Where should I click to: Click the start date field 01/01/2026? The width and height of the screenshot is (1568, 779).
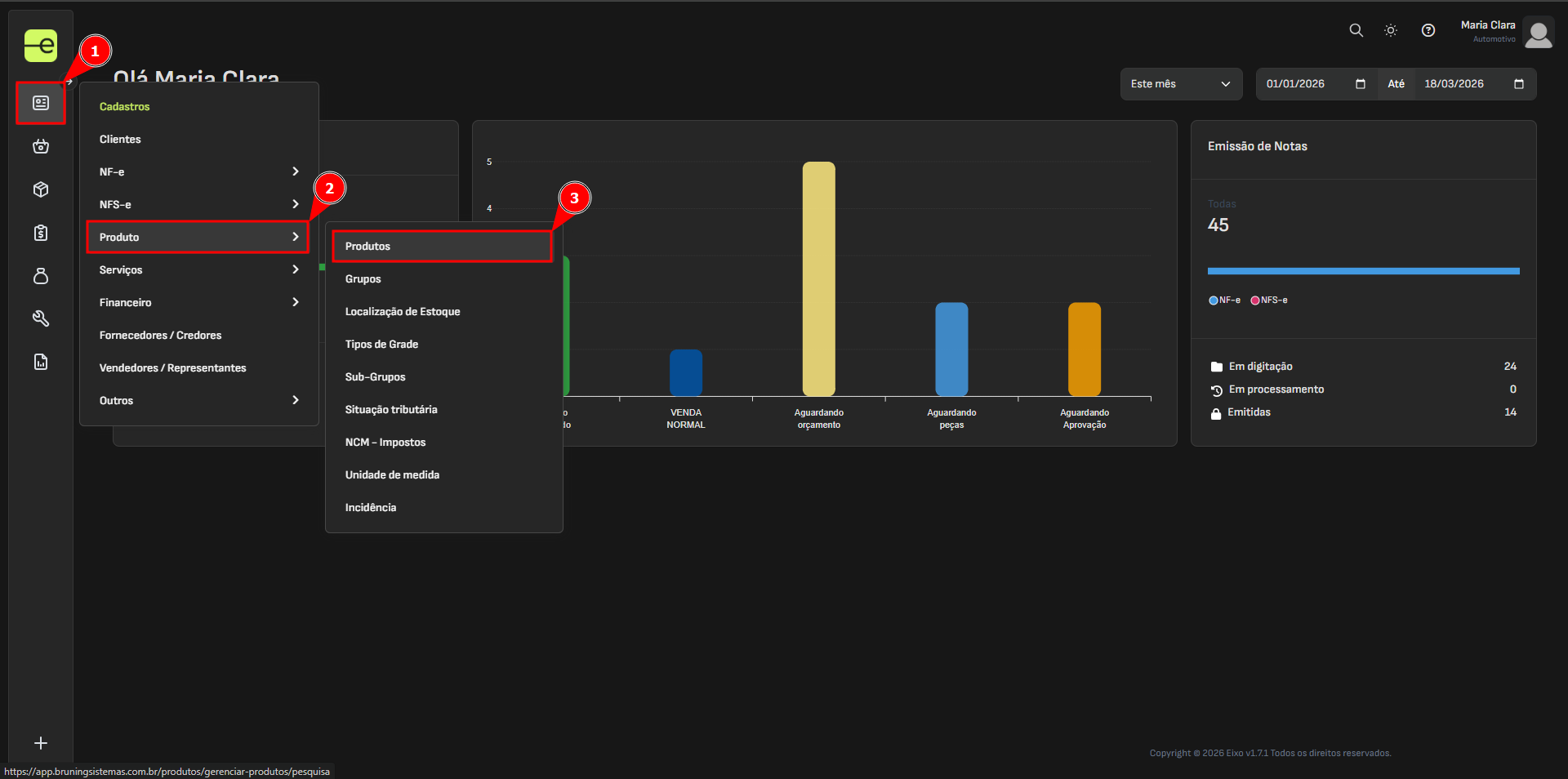[1307, 84]
